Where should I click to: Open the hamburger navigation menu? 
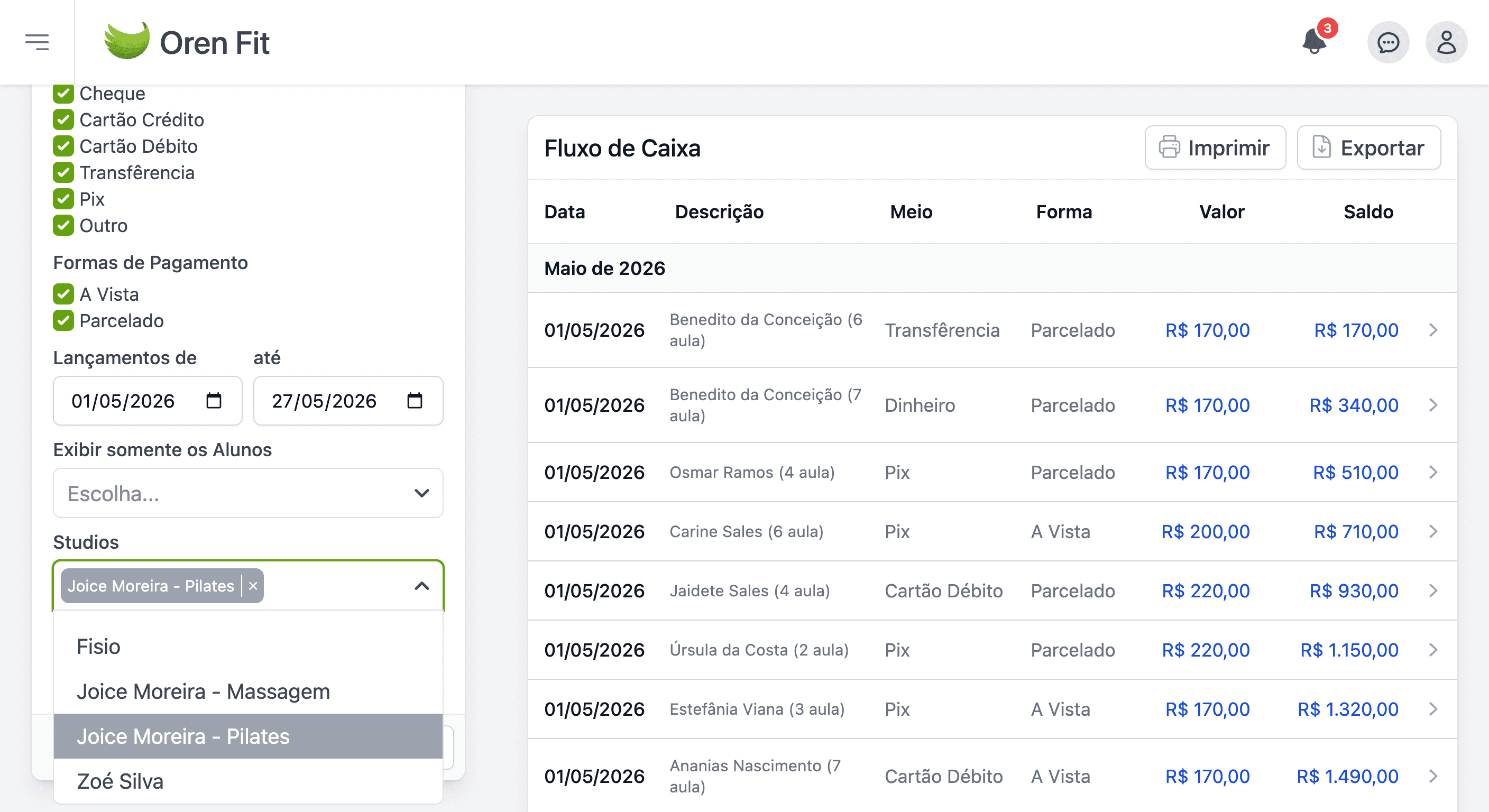[x=37, y=42]
